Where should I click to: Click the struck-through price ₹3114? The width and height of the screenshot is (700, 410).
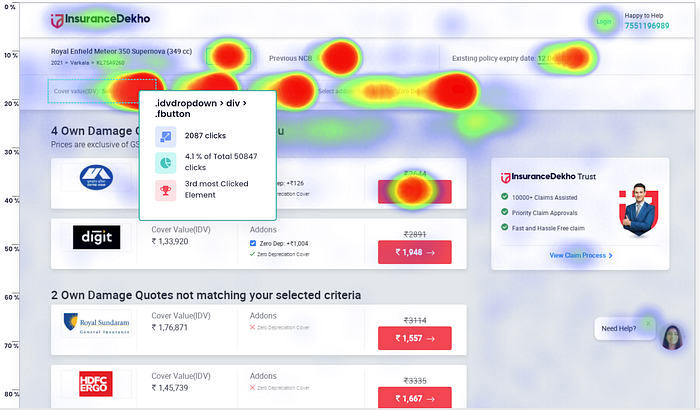415,321
